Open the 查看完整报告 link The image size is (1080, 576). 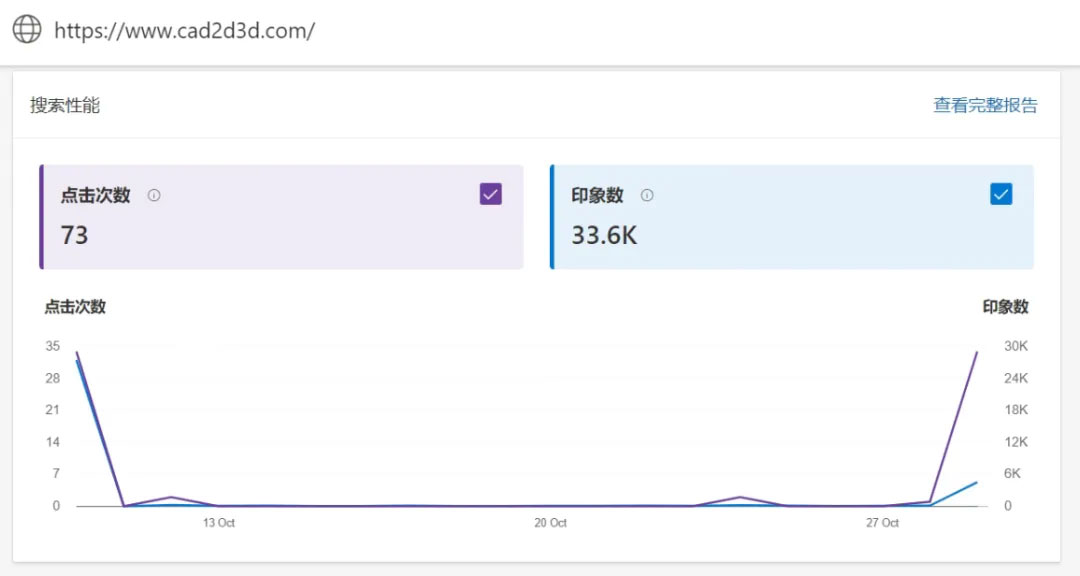pyautogui.click(x=985, y=105)
